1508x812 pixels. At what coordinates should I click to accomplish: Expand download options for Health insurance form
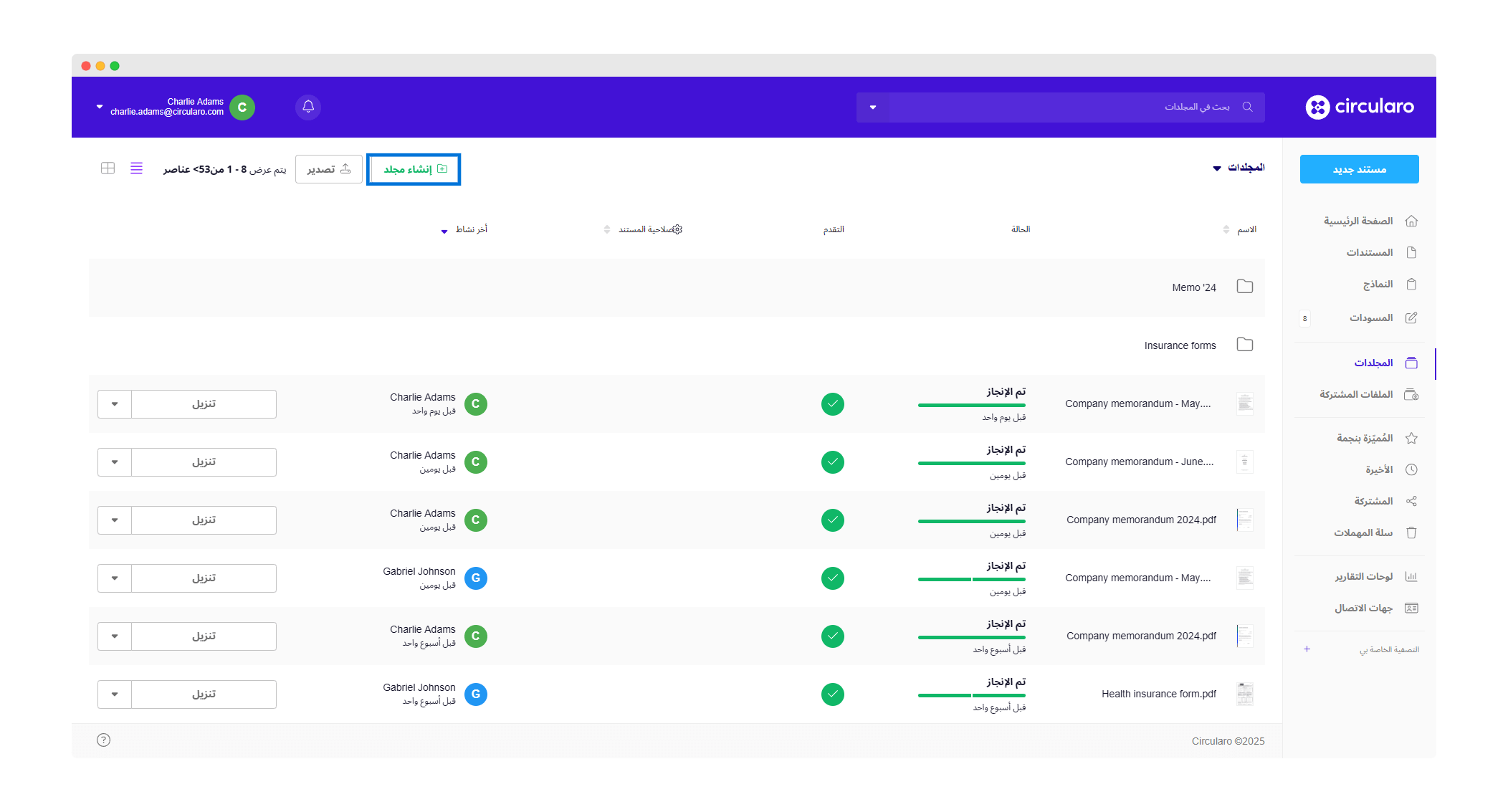click(x=115, y=694)
